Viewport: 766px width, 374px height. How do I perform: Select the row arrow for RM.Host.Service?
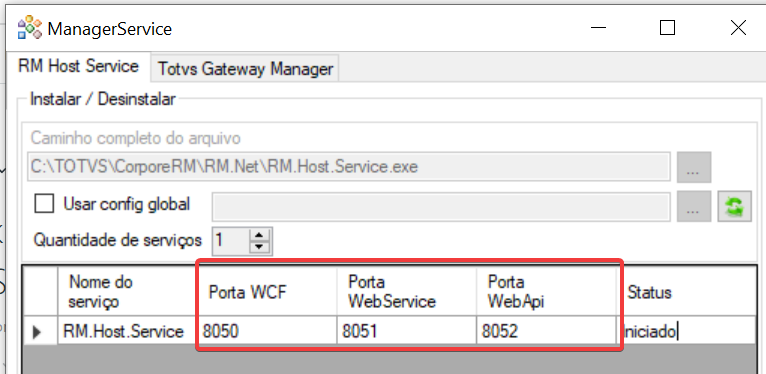[x=40, y=332]
